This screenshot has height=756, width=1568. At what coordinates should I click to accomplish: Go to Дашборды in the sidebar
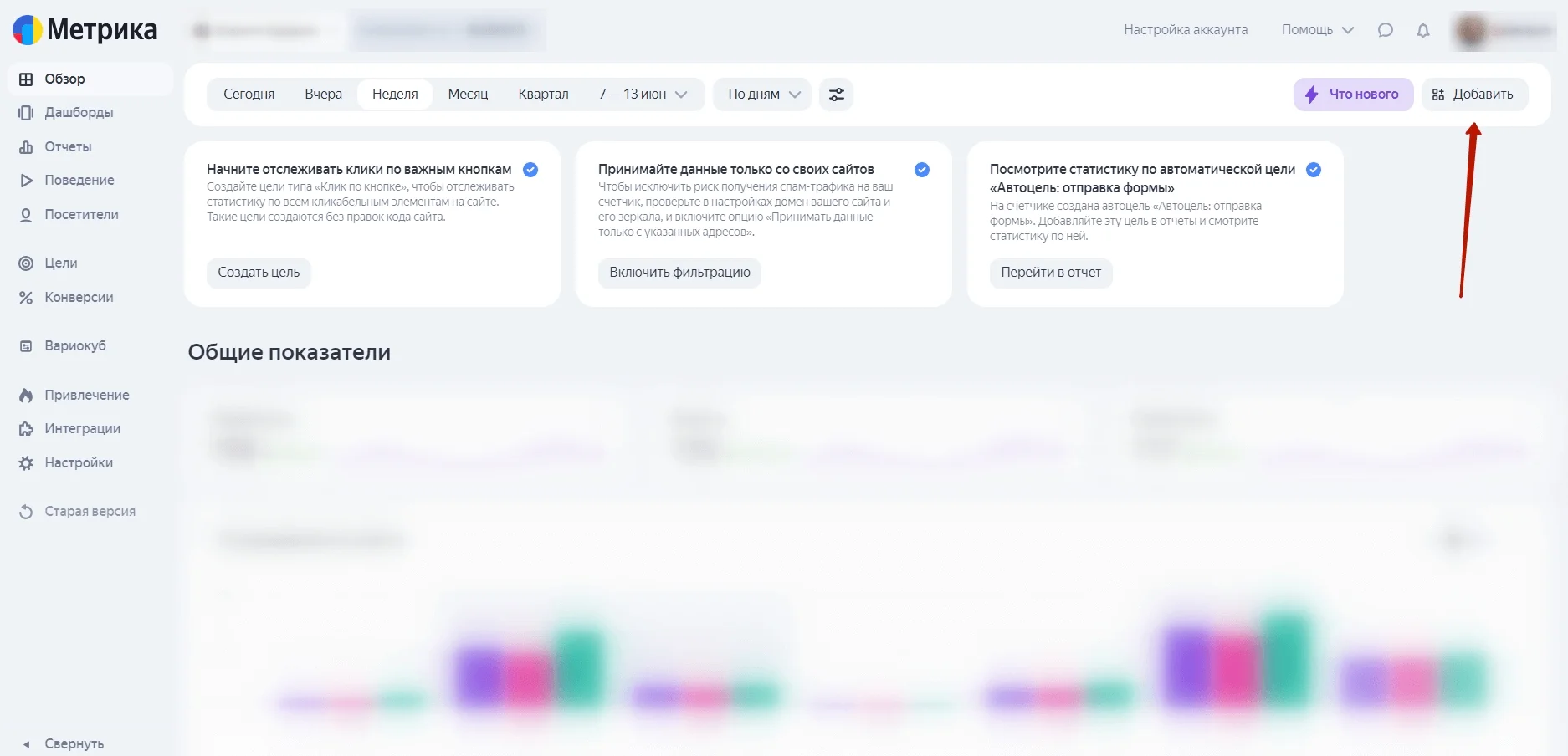pos(90,113)
